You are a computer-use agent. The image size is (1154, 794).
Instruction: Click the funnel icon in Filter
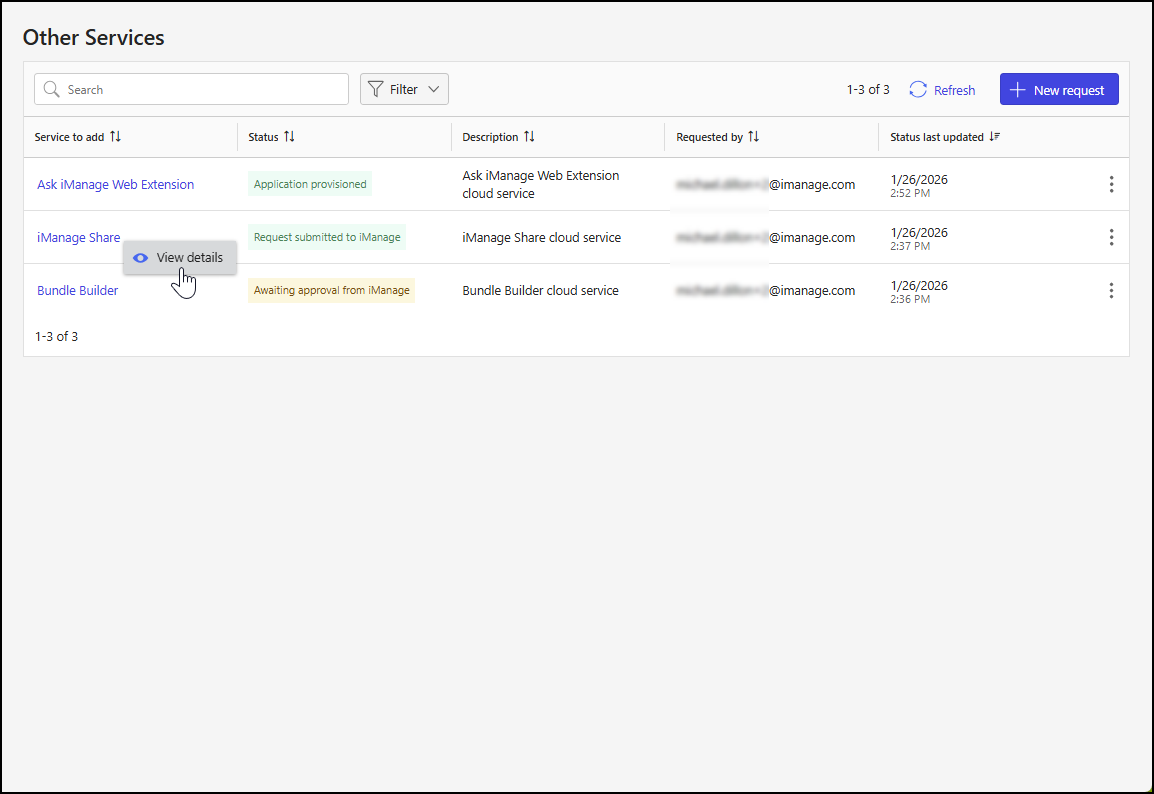(375, 89)
